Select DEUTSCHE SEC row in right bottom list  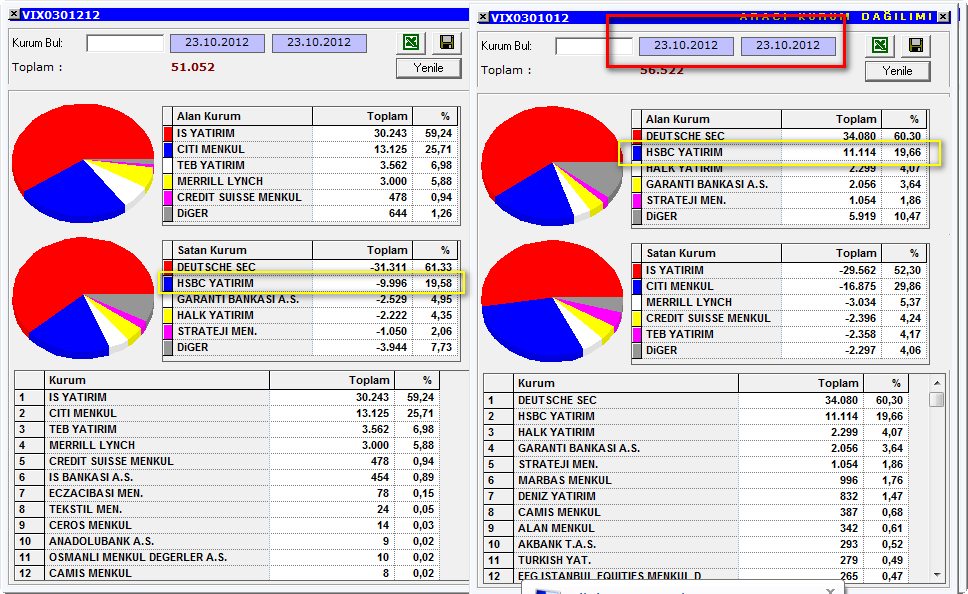[704, 400]
